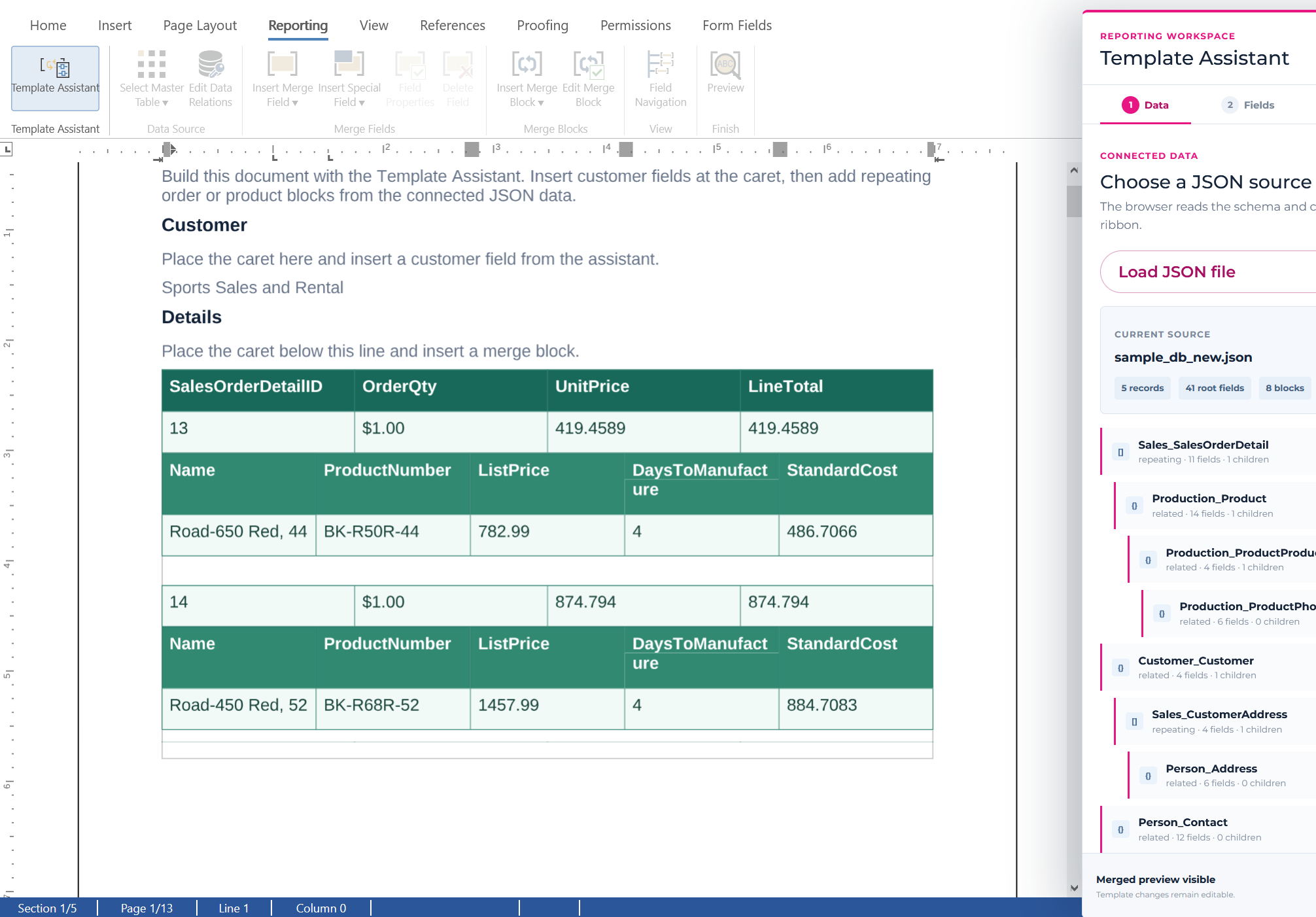Click the Edit Merge Block icon
1316x917 pixels.
(589, 79)
